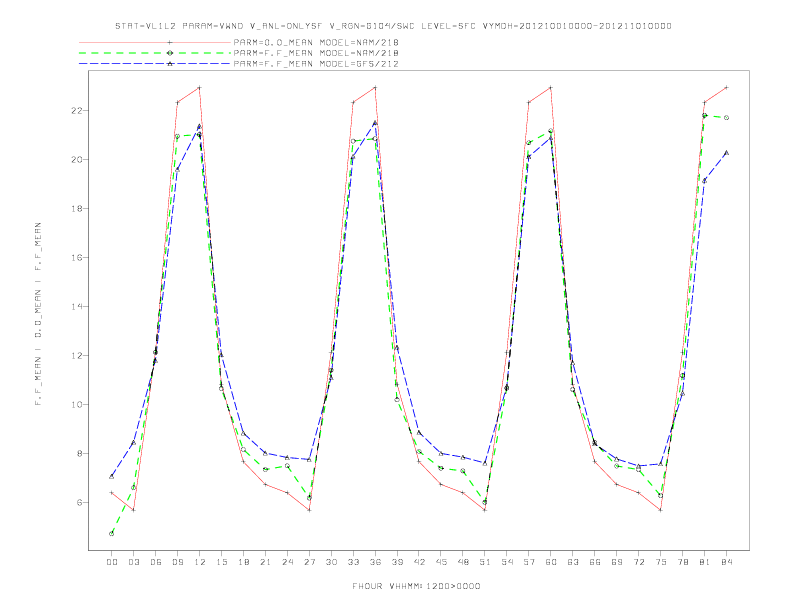
Task: Click x-axis tick label 33
Action: pyautogui.click(x=353, y=562)
